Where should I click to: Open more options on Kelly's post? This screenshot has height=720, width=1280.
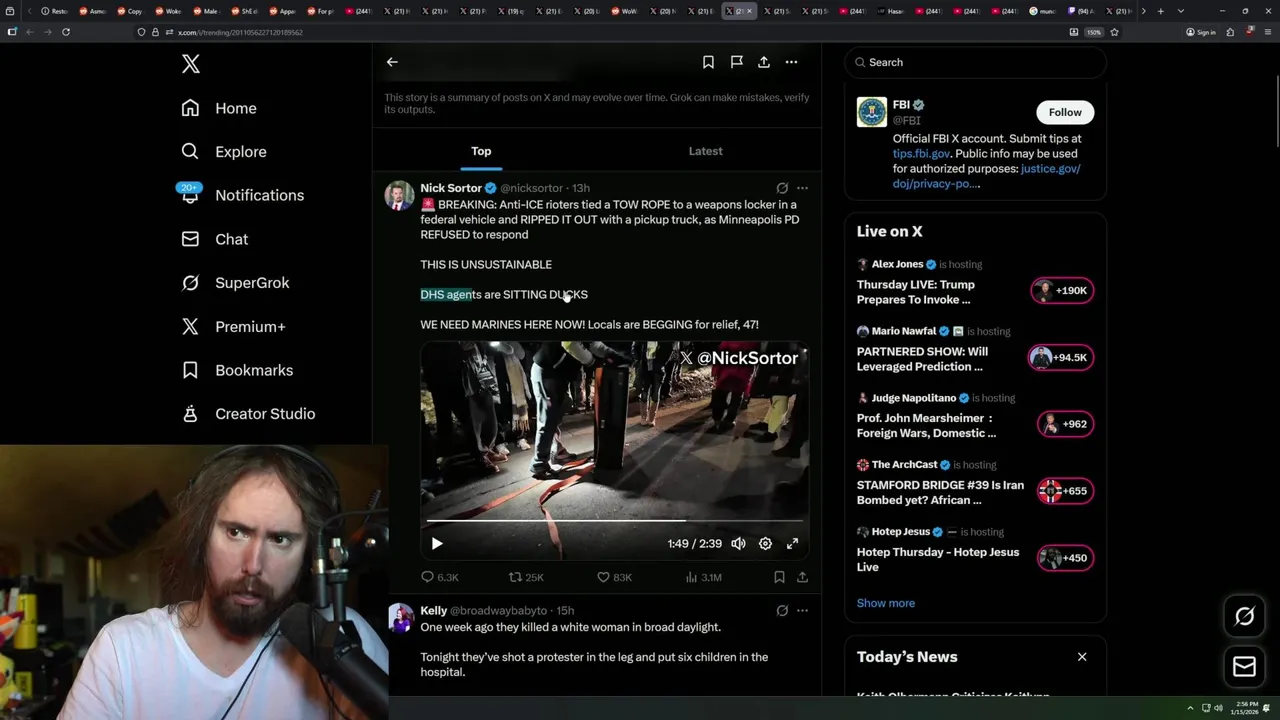[802, 611]
